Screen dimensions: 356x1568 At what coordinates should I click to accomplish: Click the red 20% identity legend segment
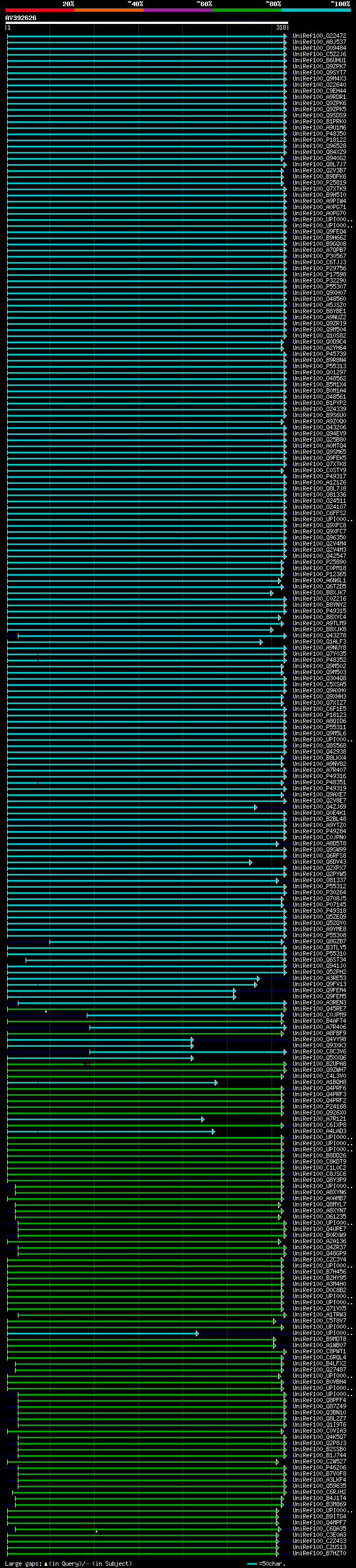(40, 10)
